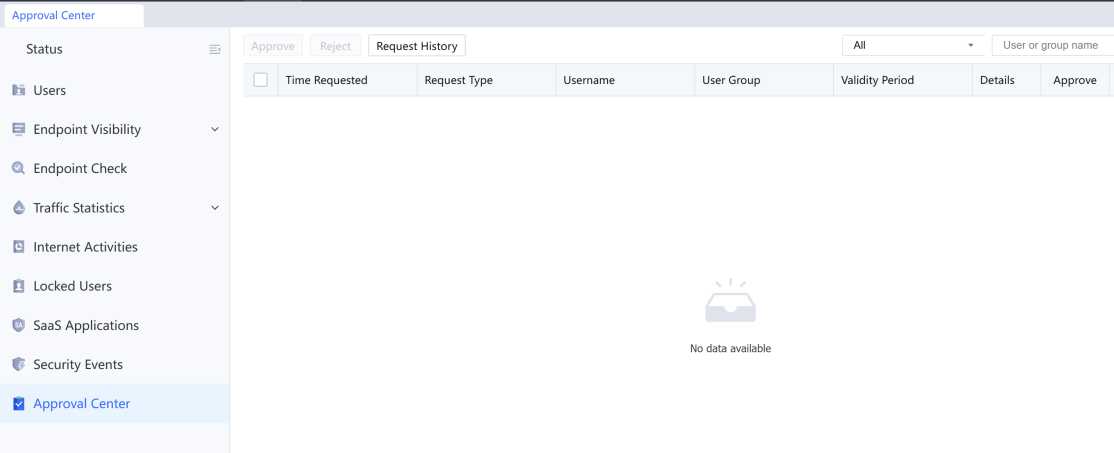This screenshot has height=453, width=1114.
Task: Switch to the Approval Center tab
Action: point(54,15)
